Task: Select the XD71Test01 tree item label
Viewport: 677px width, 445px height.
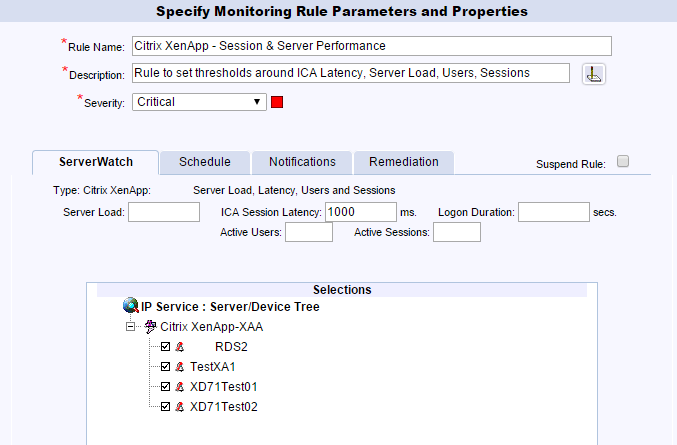Action: pos(224,387)
